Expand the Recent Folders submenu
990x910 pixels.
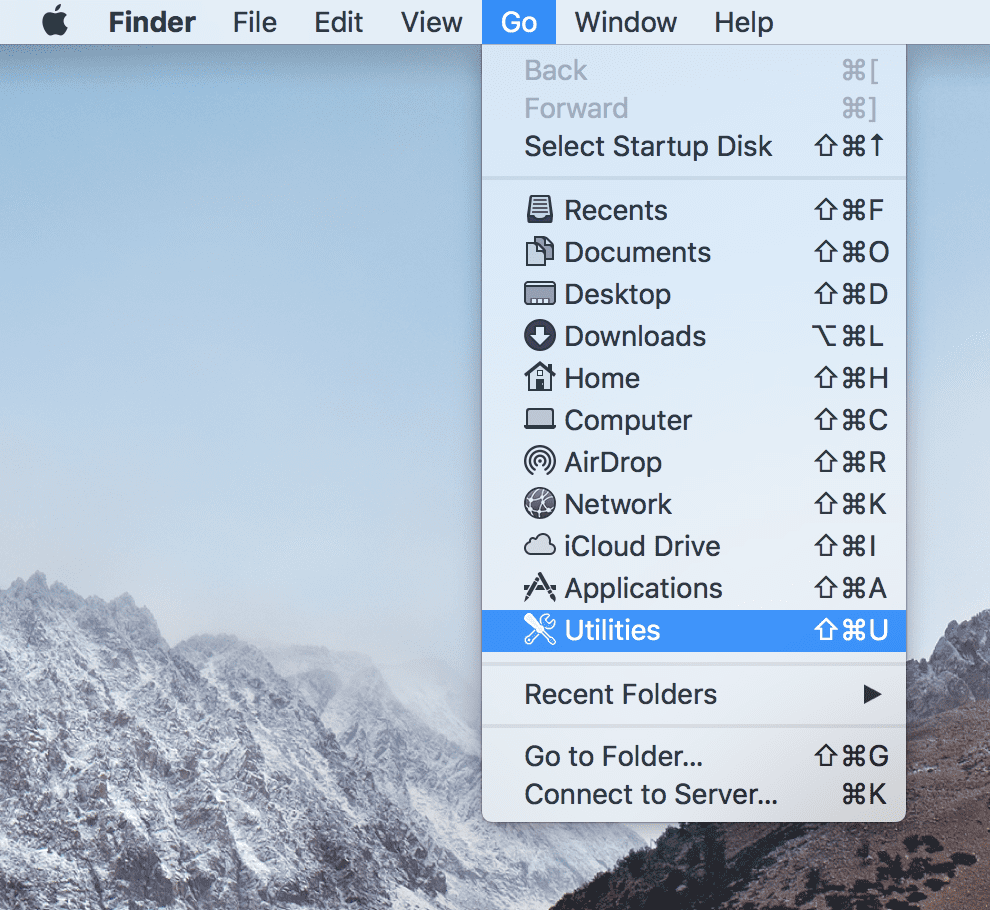(620, 694)
